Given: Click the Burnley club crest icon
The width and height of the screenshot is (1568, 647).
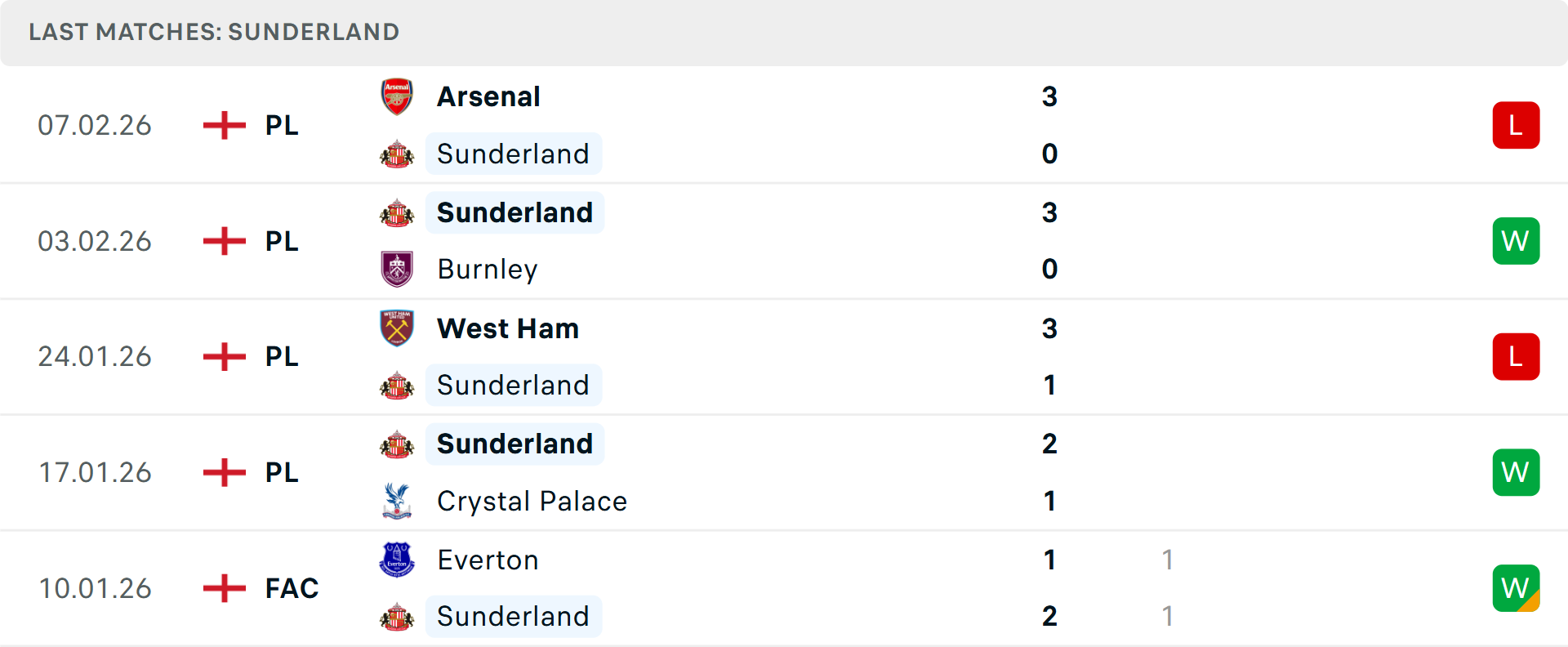Looking at the screenshot, I should [397, 269].
